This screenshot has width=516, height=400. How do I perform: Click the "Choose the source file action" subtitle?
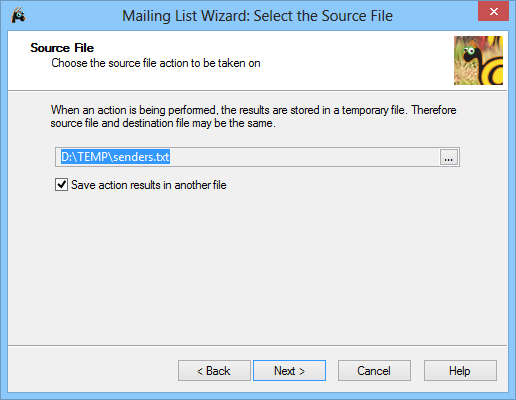156,63
